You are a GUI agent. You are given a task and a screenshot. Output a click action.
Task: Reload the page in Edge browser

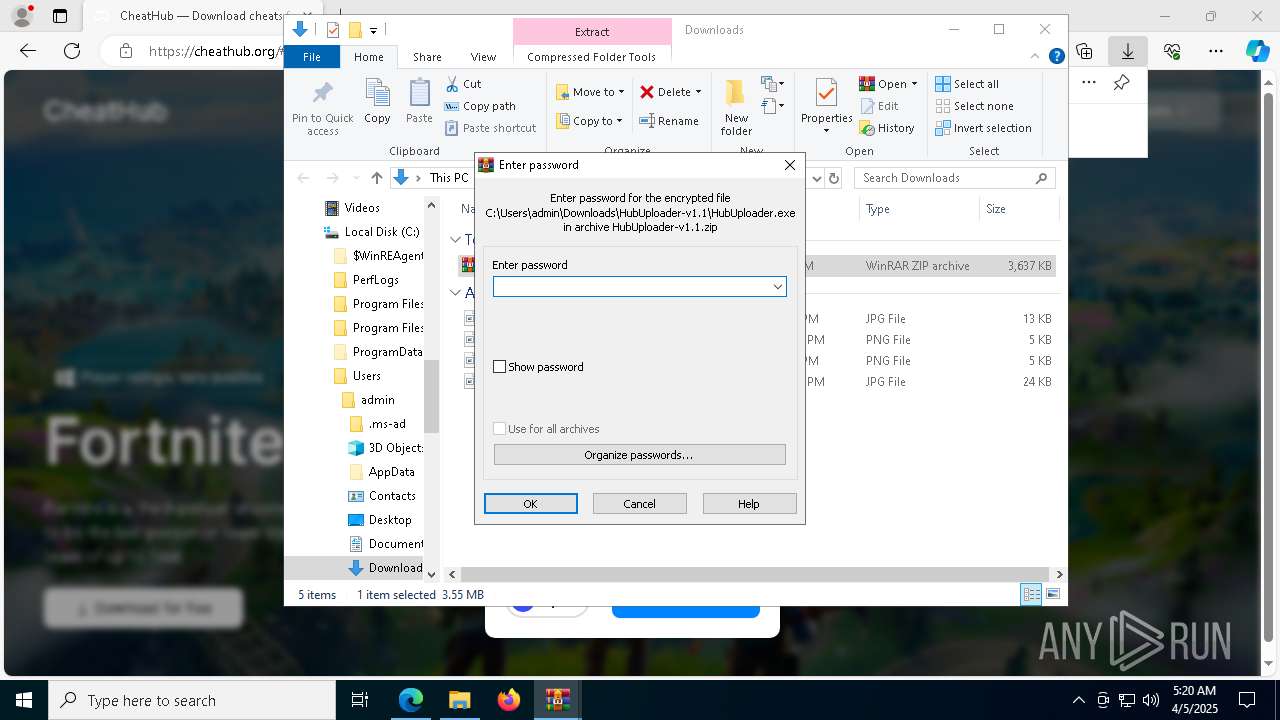click(72, 51)
